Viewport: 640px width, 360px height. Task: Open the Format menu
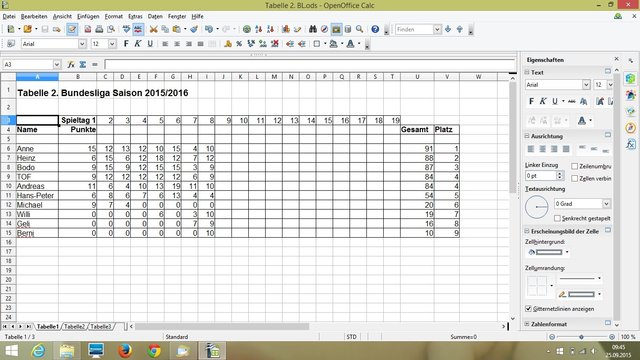point(113,16)
